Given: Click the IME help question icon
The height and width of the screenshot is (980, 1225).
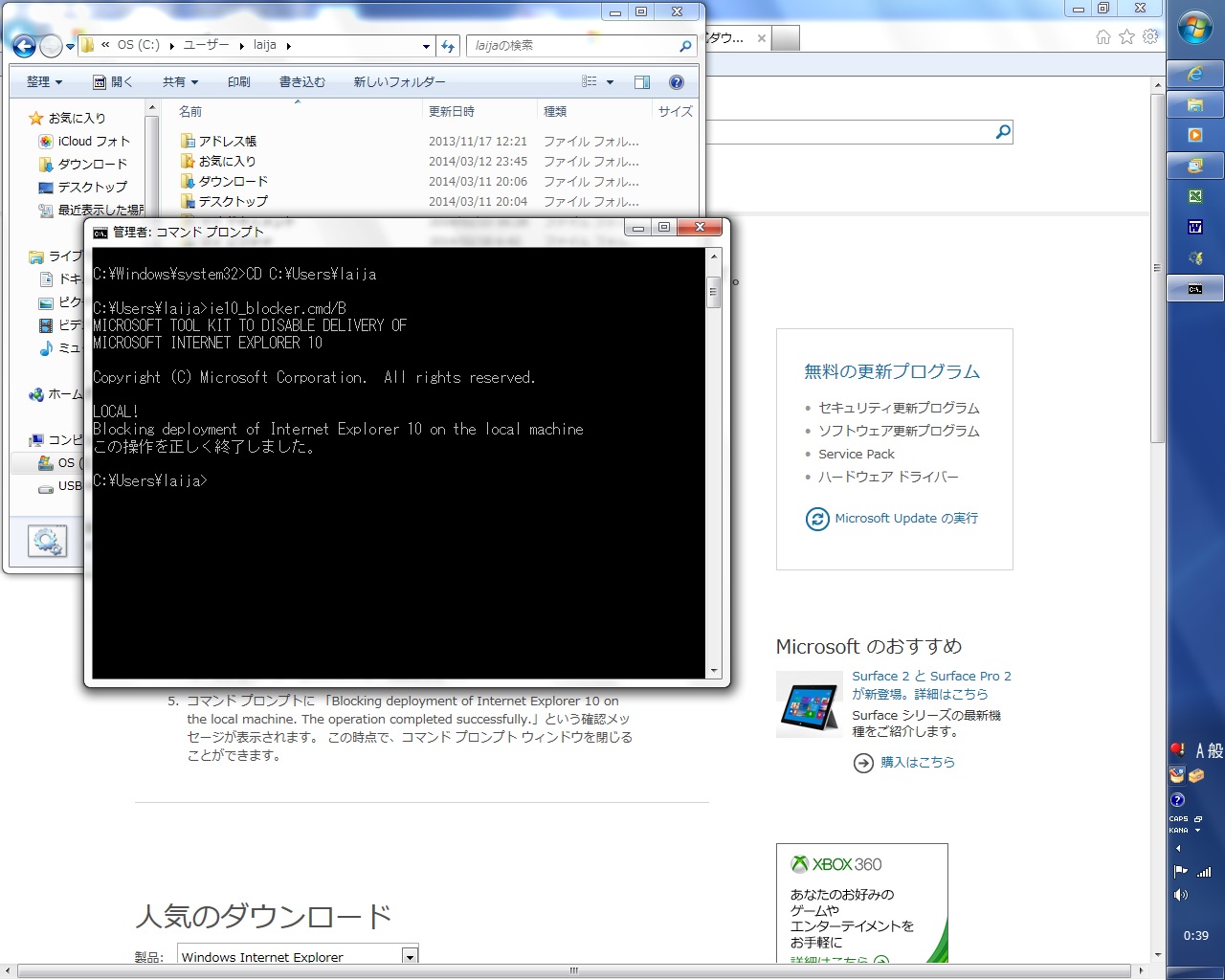Looking at the screenshot, I should click(x=1178, y=800).
